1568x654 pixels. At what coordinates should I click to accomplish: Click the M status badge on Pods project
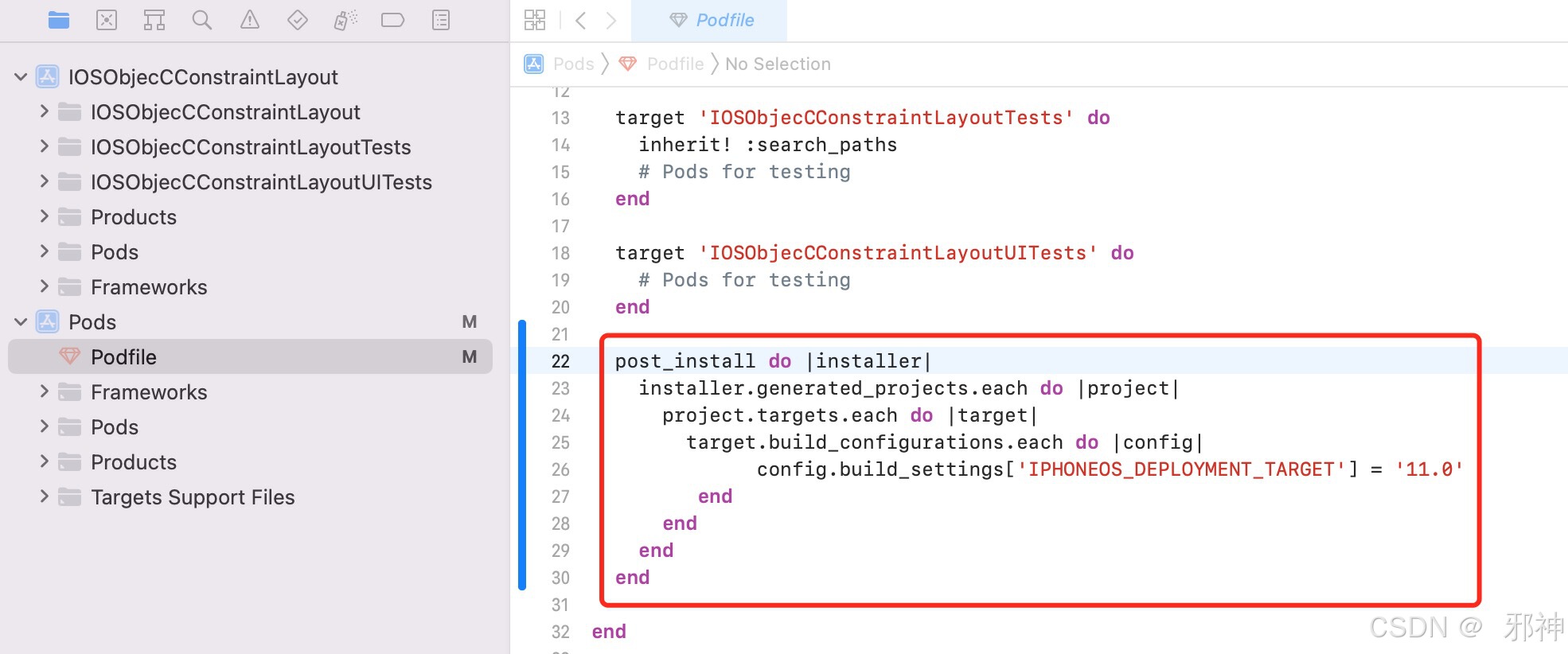click(470, 322)
